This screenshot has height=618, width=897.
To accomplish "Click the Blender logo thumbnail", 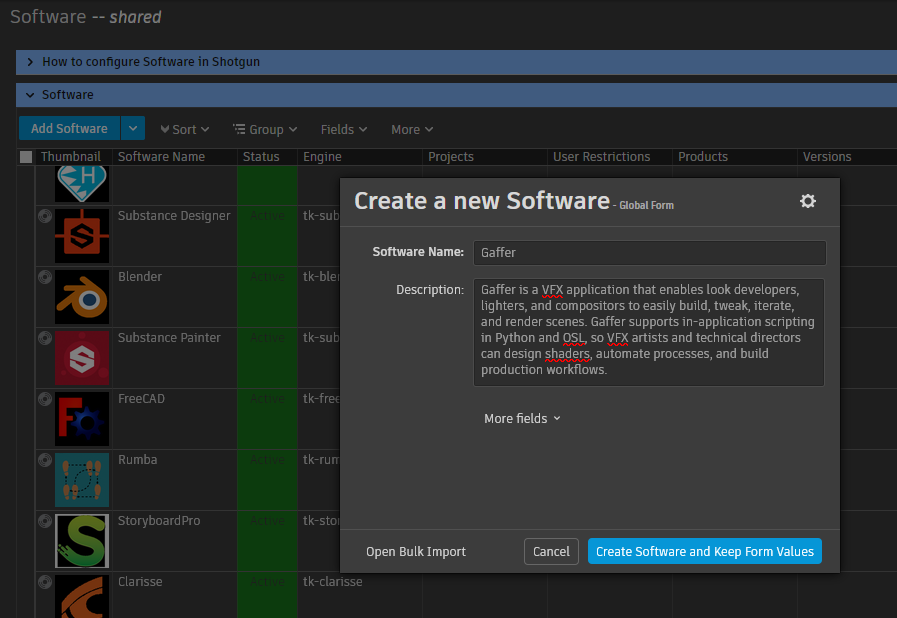I will pyautogui.click(x=82, y=297).
